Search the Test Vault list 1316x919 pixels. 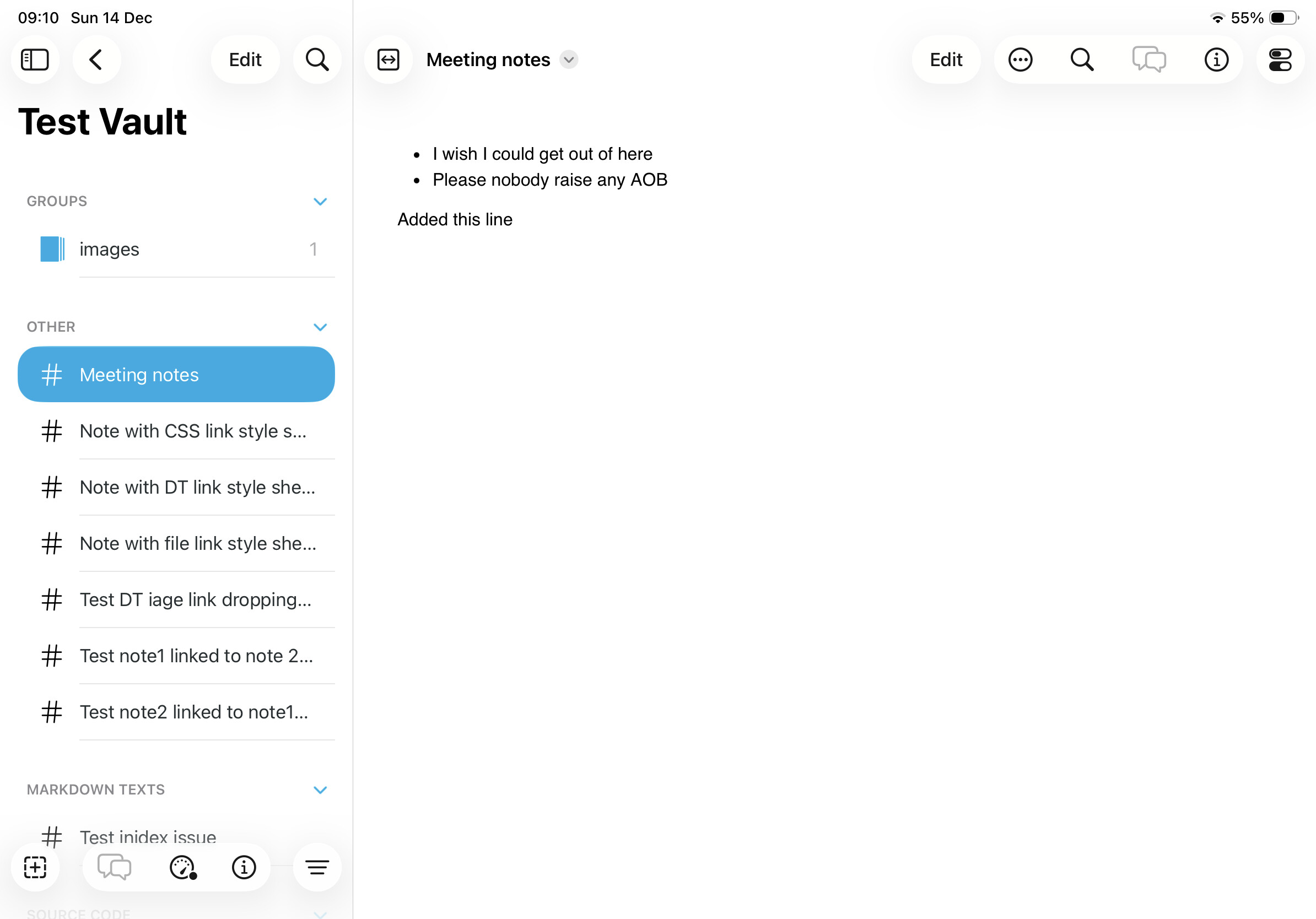click(x=317, y=60)
